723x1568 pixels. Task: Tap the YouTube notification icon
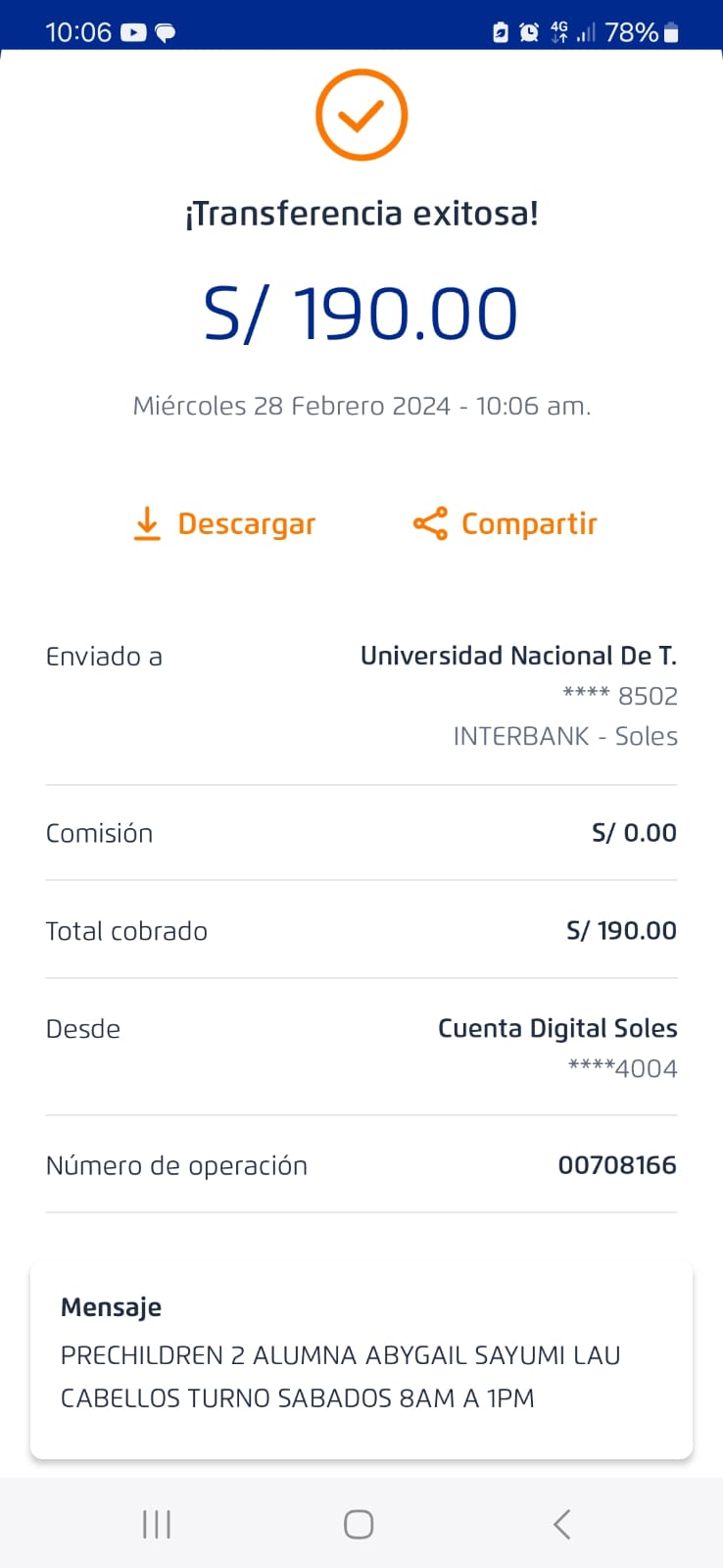coord(133,32)
